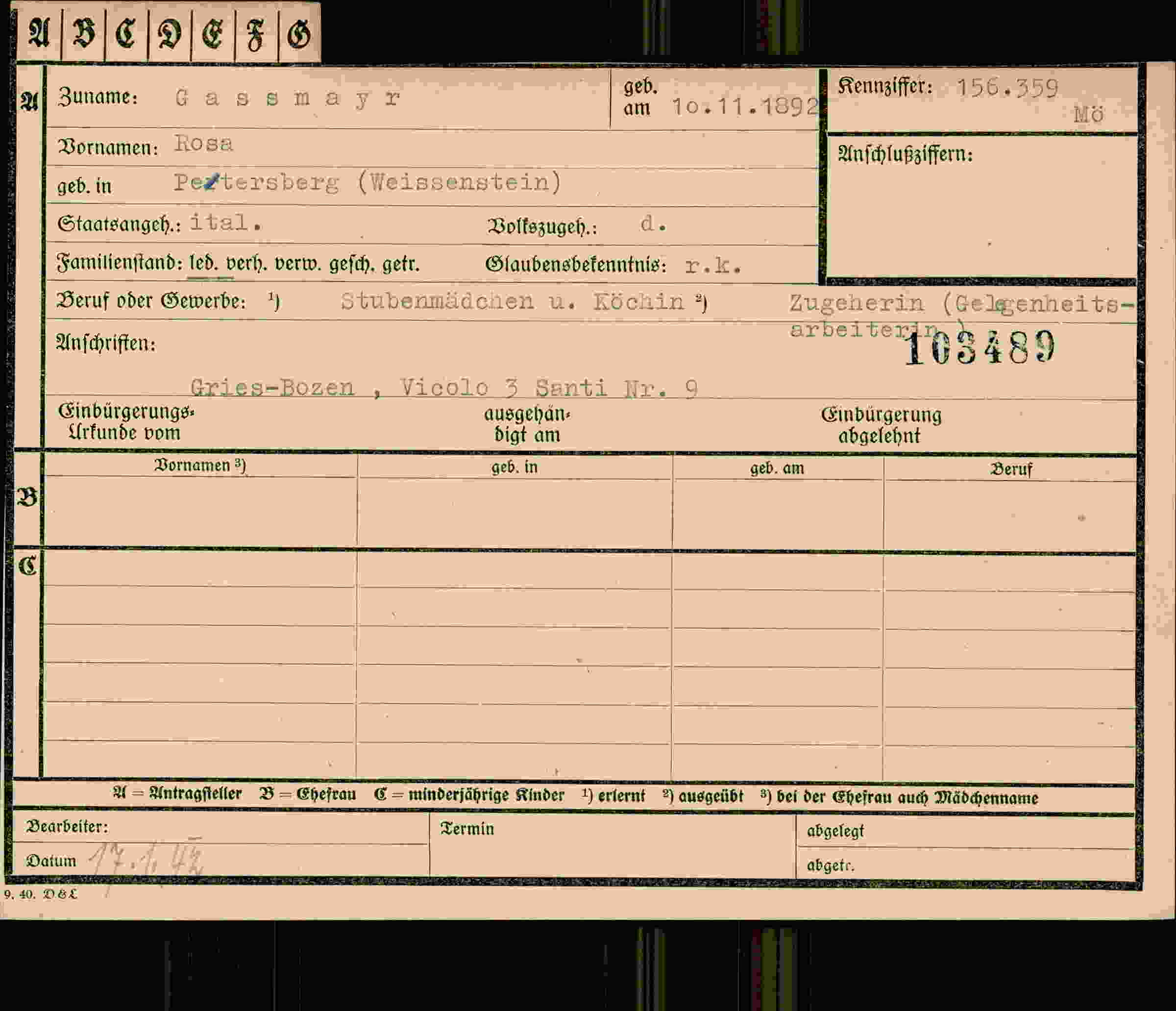Screen dimensions: 1176x1011
Task: Click the 'gesch.' marital status option
Action: [x=352, y=265]
